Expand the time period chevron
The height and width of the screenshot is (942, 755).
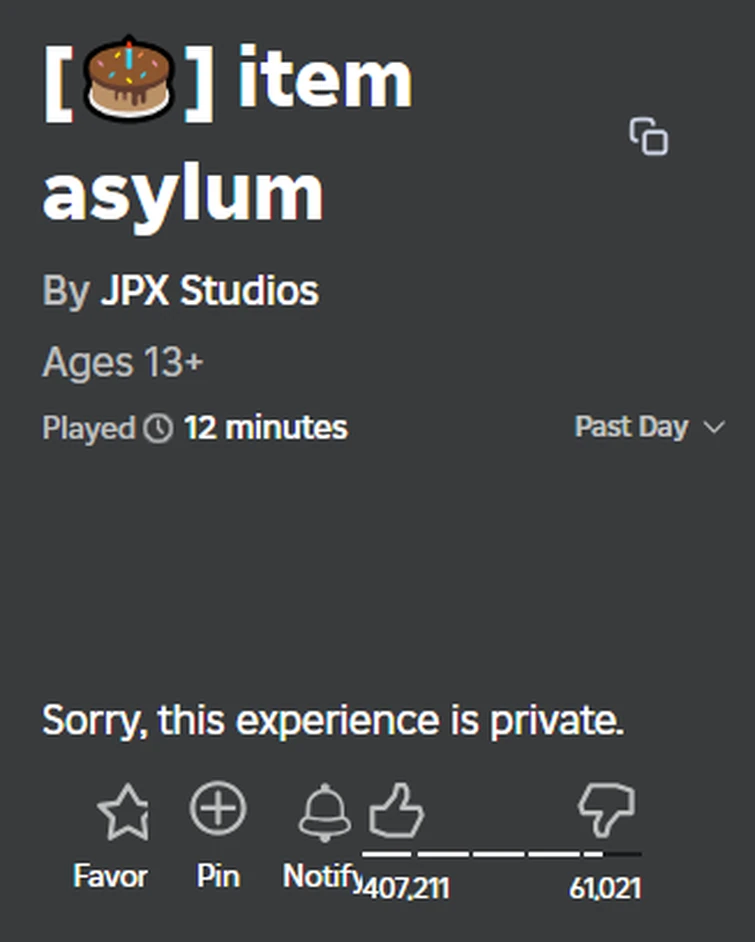[714, 428]
